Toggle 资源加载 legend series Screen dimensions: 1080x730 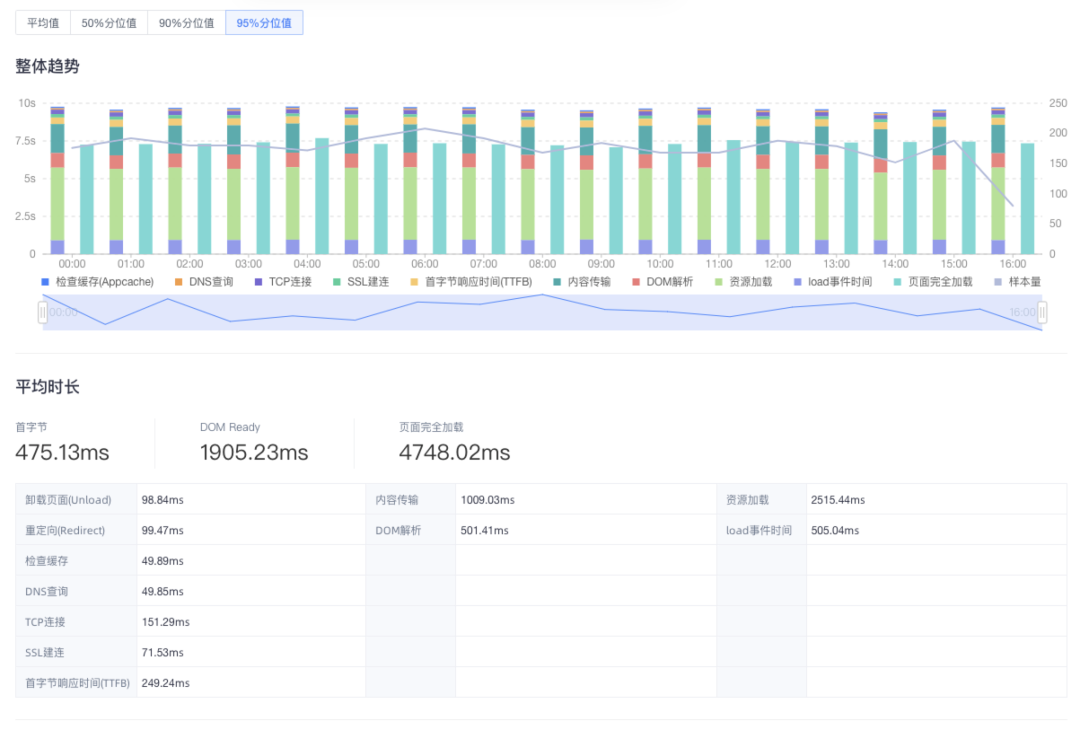click(744, 282)
